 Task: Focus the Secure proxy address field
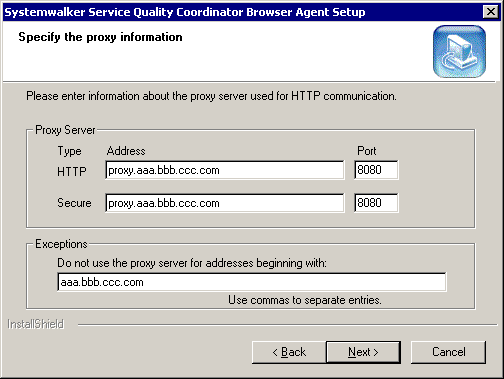225,203
